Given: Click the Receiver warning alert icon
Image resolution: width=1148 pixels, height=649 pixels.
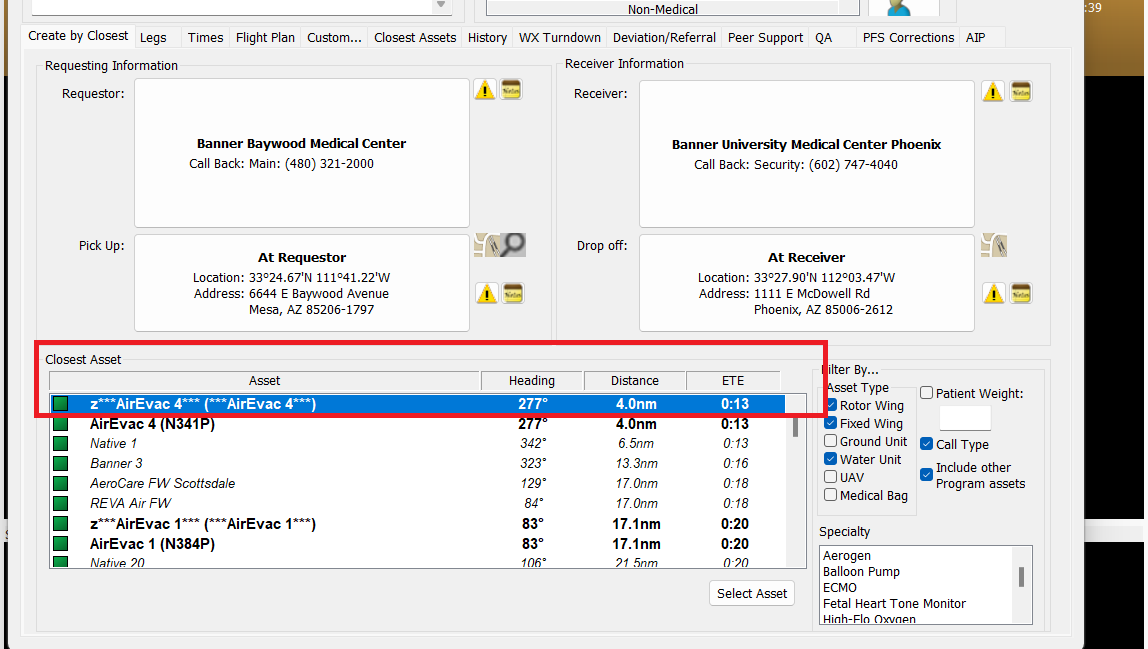Looking at the screenshot, I should 992,92.
